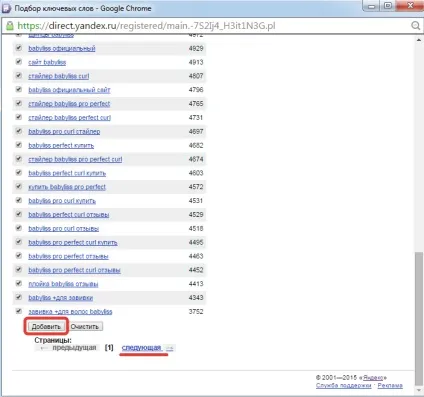Screen dimensions: 424x397
Task: Open 'Служба поддержки' footer link
Action: (343, 385)
